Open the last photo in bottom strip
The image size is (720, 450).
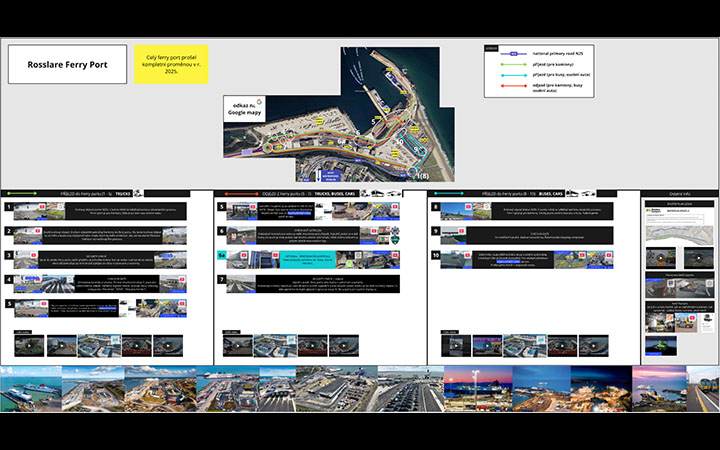pyautogui.click(x=702, y=389)
